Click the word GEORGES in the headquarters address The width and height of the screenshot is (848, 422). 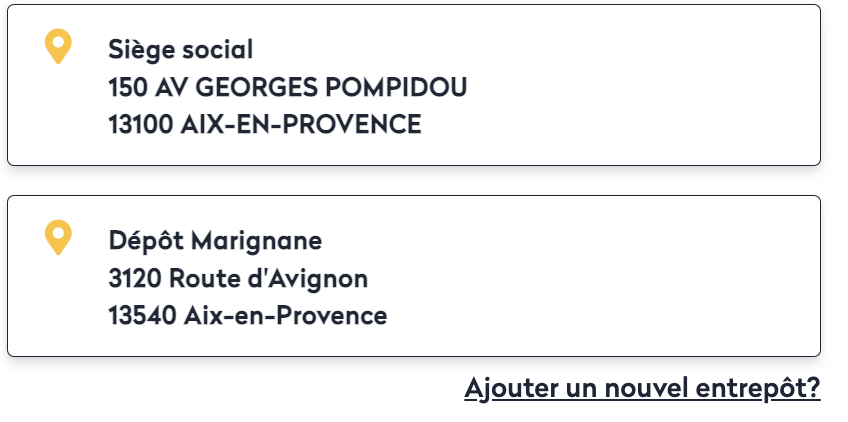click(x=255, y=87)
